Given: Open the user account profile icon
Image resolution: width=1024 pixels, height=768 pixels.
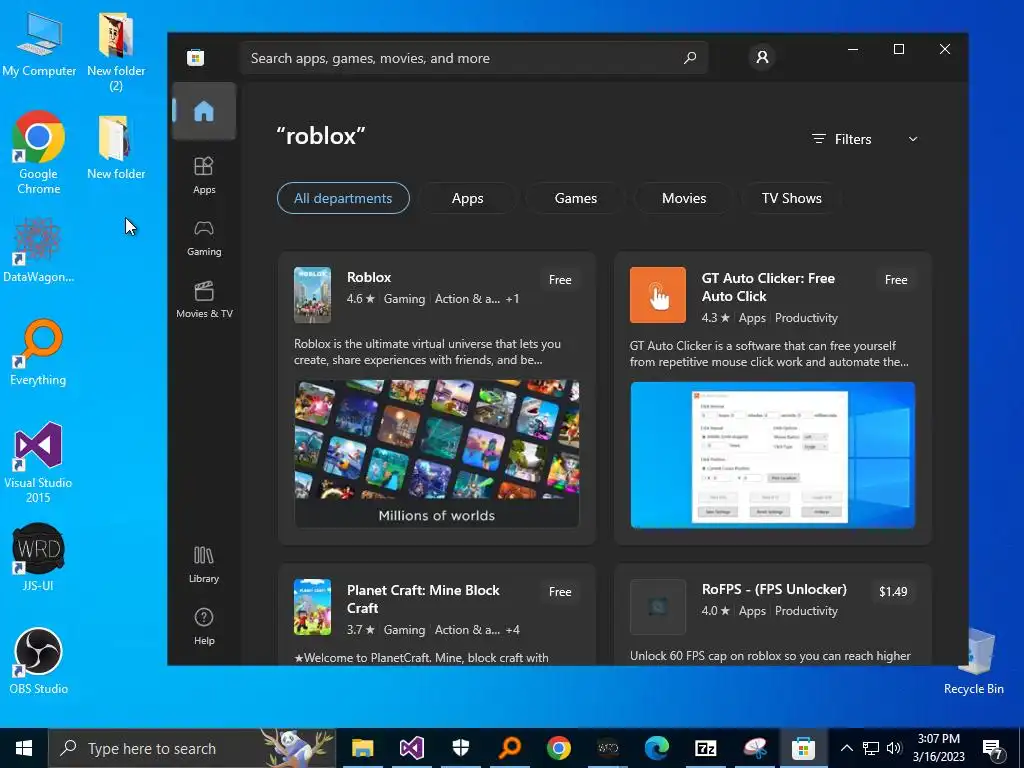Looking at the screenshot, I should 762,57.
